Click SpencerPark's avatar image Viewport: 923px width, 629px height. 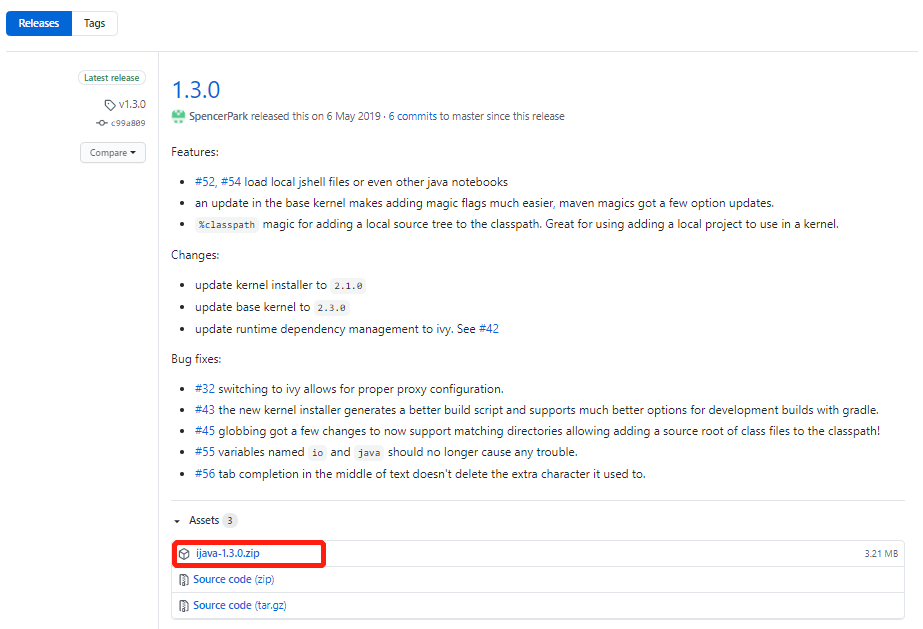[x=178, y=116]
